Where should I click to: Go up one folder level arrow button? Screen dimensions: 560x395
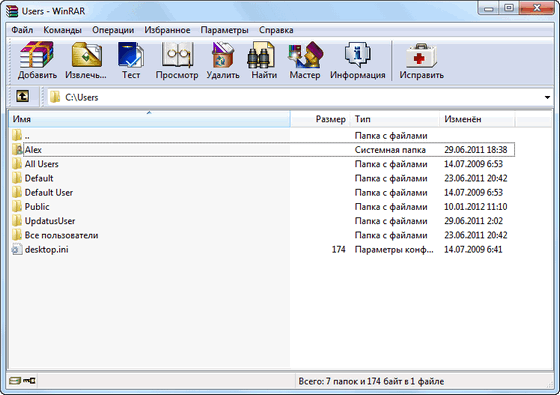(22, 96)
